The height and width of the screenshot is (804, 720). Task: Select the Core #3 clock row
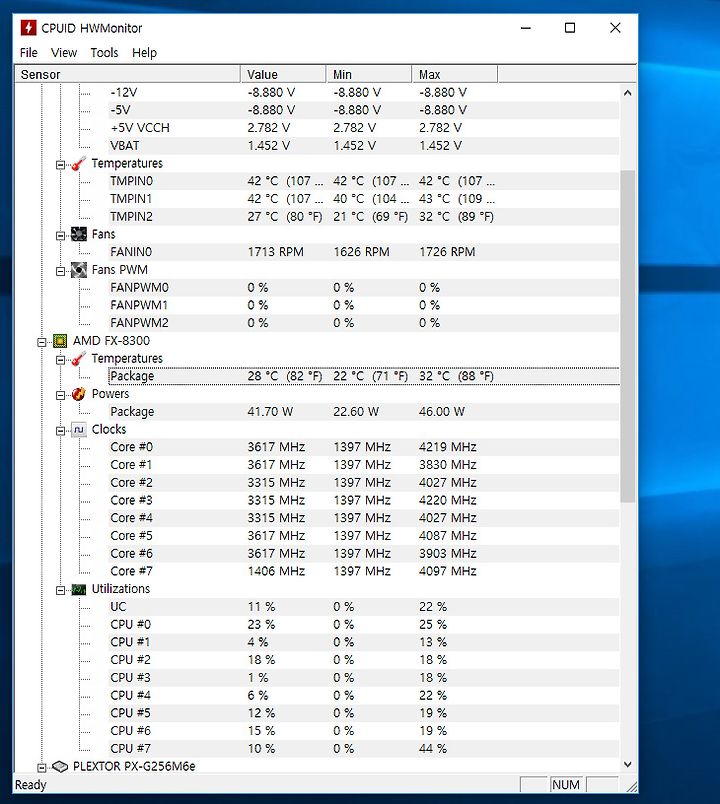tap(363, 500)
